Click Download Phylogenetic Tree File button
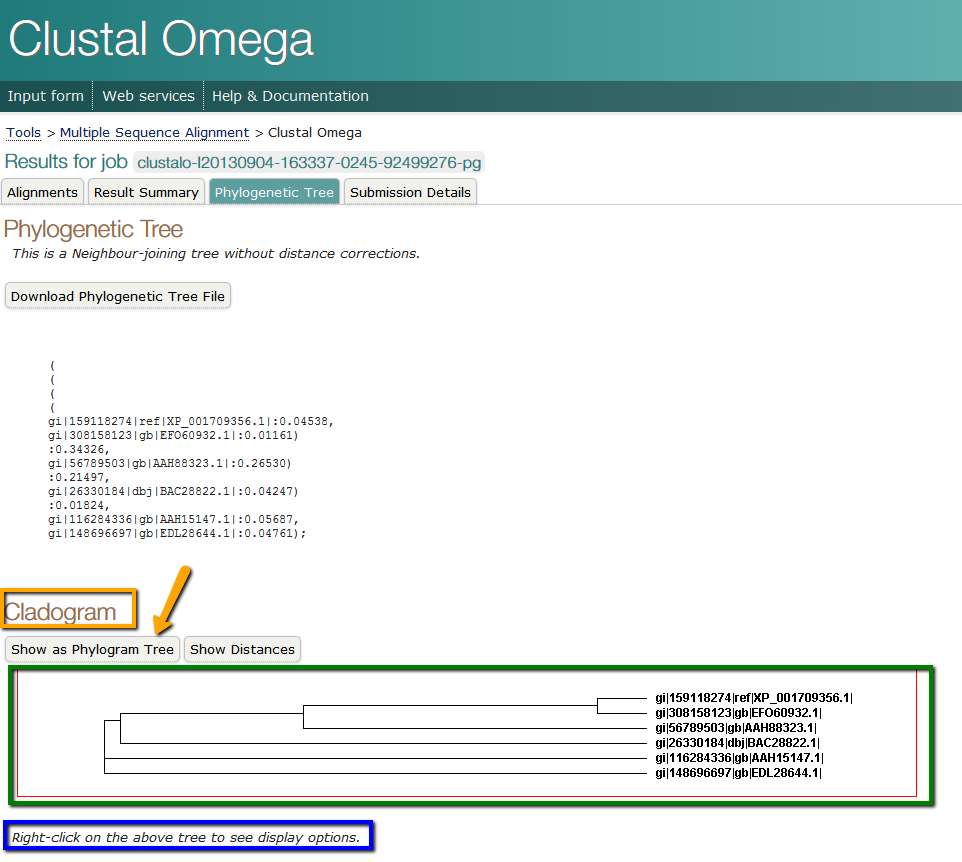 [118, 296]
